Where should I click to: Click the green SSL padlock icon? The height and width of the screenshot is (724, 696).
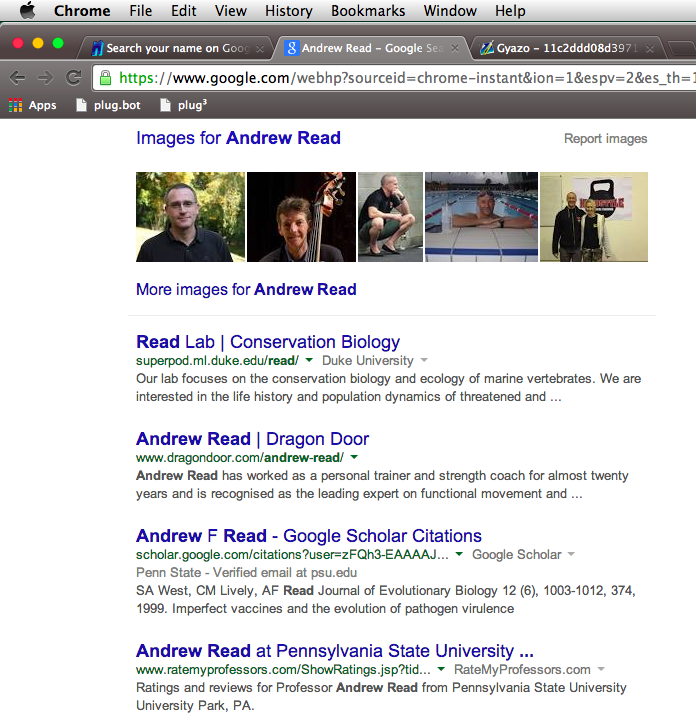106,78
